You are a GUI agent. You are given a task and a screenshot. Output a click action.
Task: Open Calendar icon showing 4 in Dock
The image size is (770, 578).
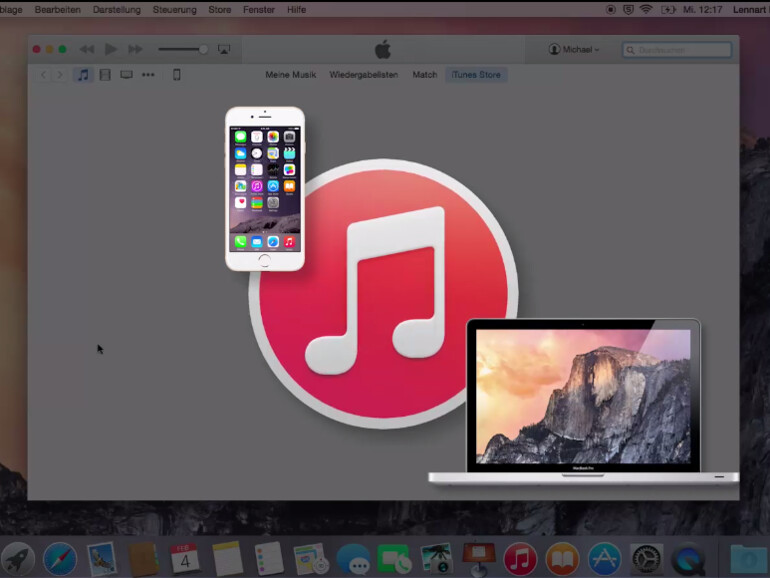pos(185,558)
